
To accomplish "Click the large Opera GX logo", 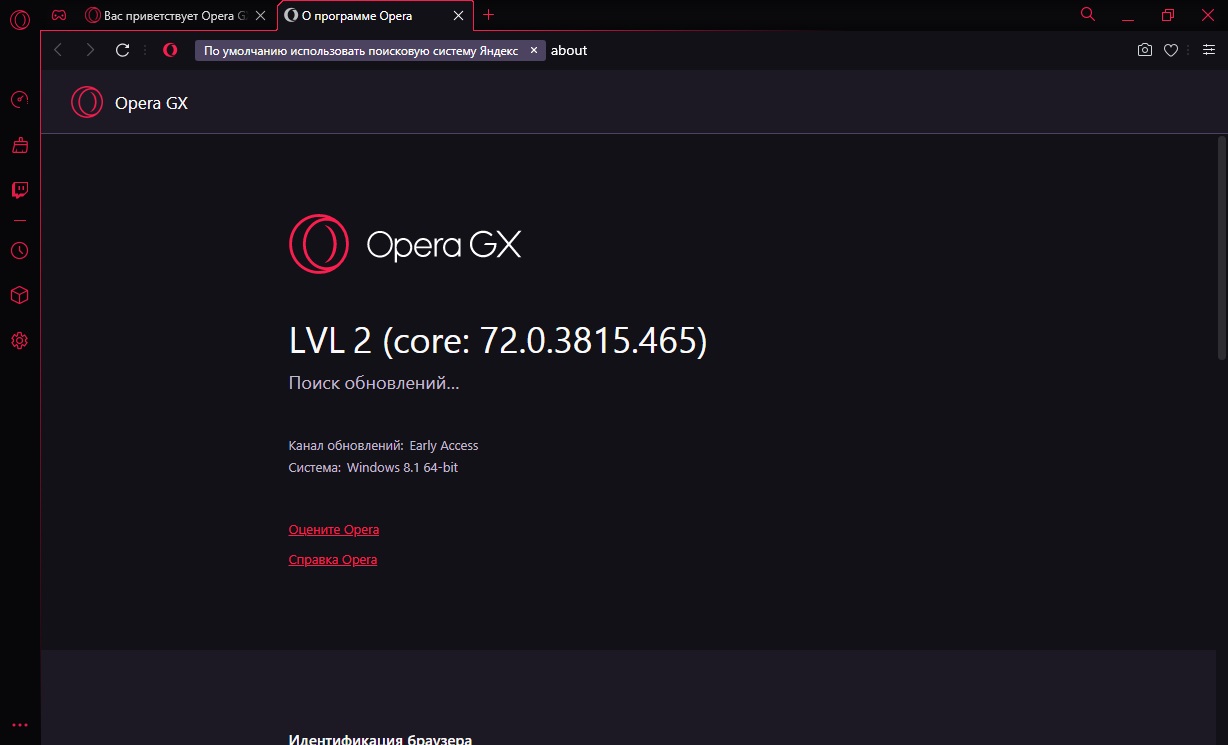I will [405, 244].
